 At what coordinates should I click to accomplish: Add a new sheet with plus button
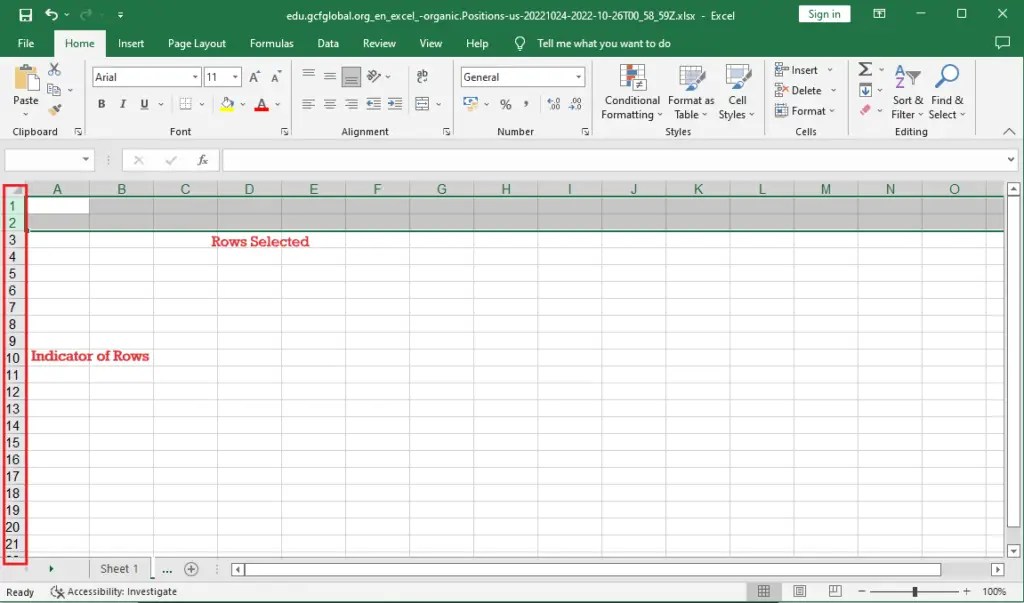[191, 569]
